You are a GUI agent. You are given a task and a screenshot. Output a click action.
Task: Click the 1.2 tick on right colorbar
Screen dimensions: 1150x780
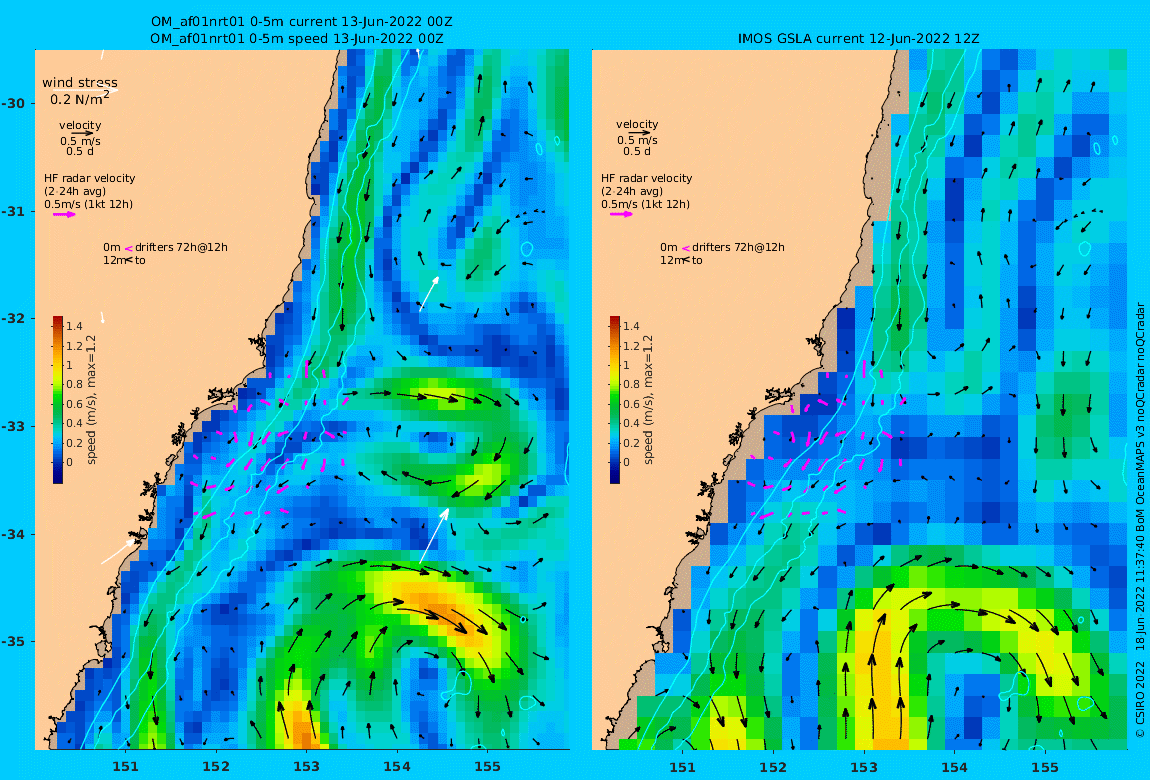(631, 345)
